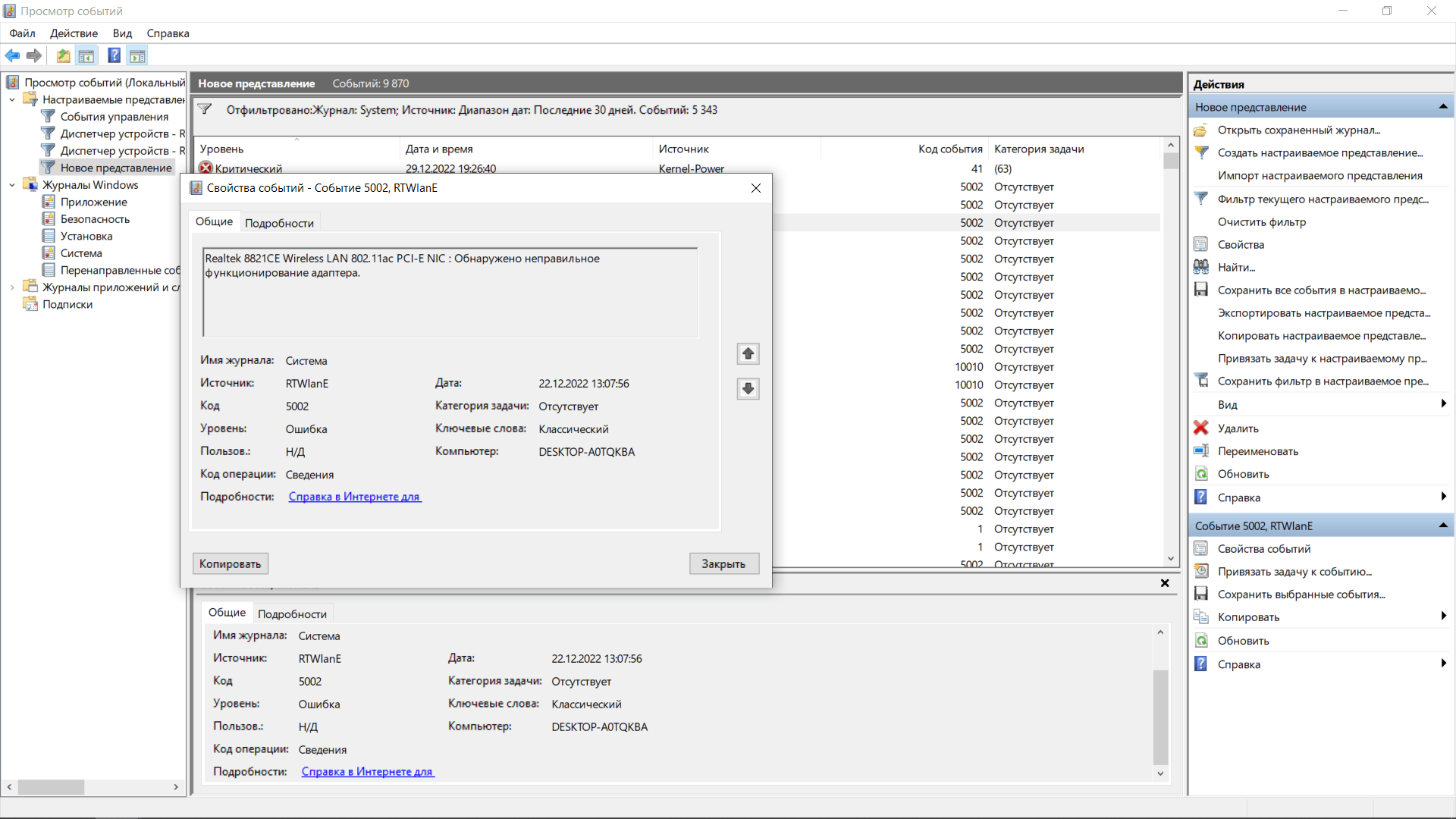Click the event description text box
Image resolution: width=1456 pixels, height=819 pixels.
450,292
